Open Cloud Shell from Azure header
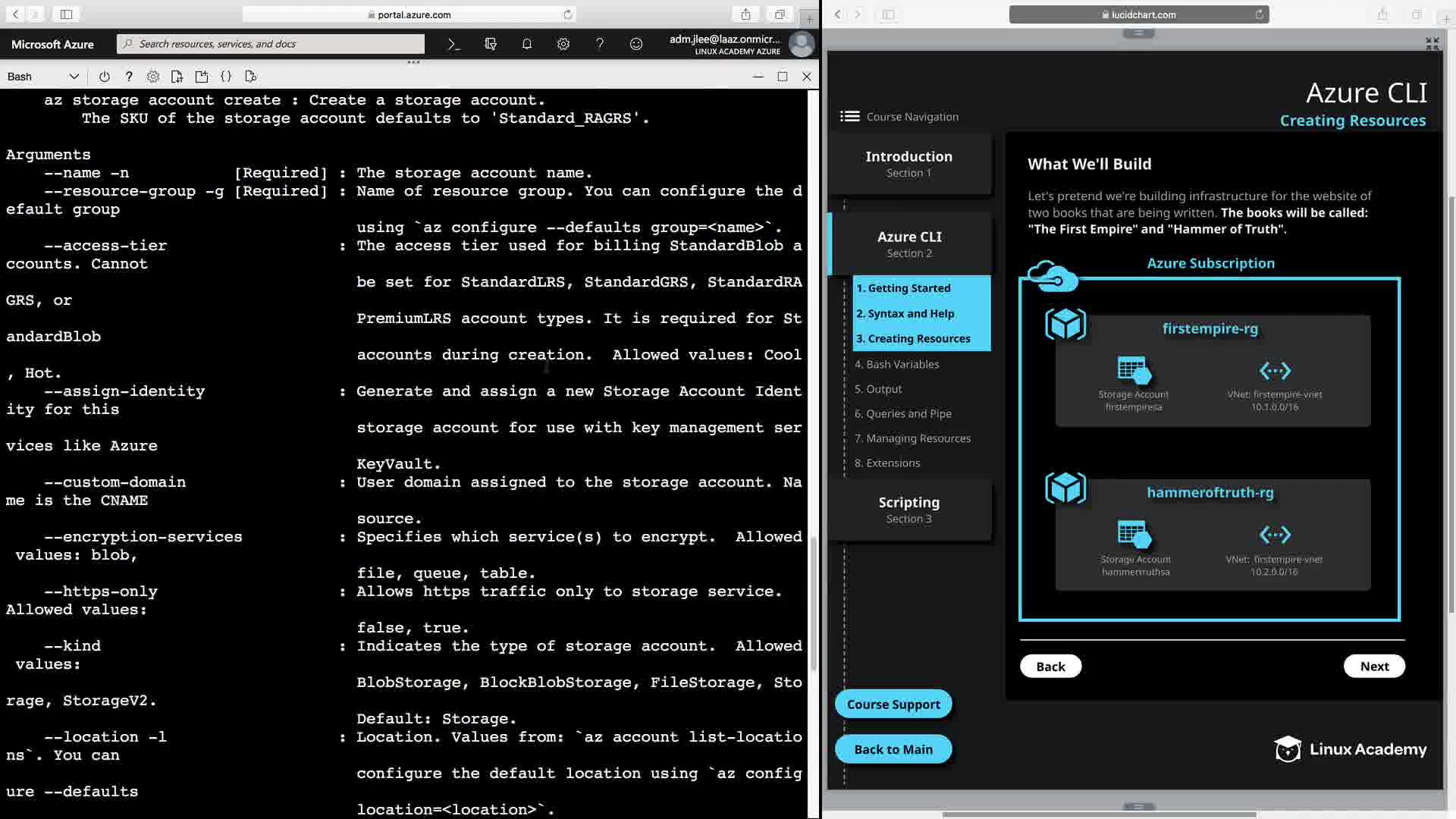The width and height of the screenshot is (1456, 819). (x=453, y=44)
